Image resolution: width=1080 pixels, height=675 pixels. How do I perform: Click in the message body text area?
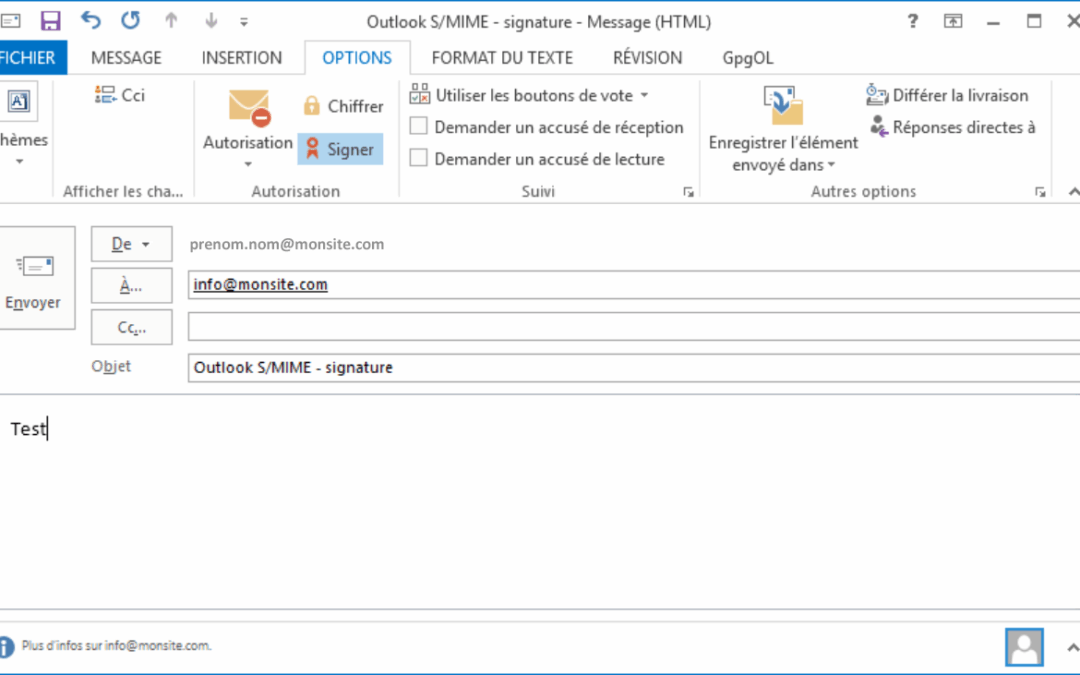click(540, 503)
